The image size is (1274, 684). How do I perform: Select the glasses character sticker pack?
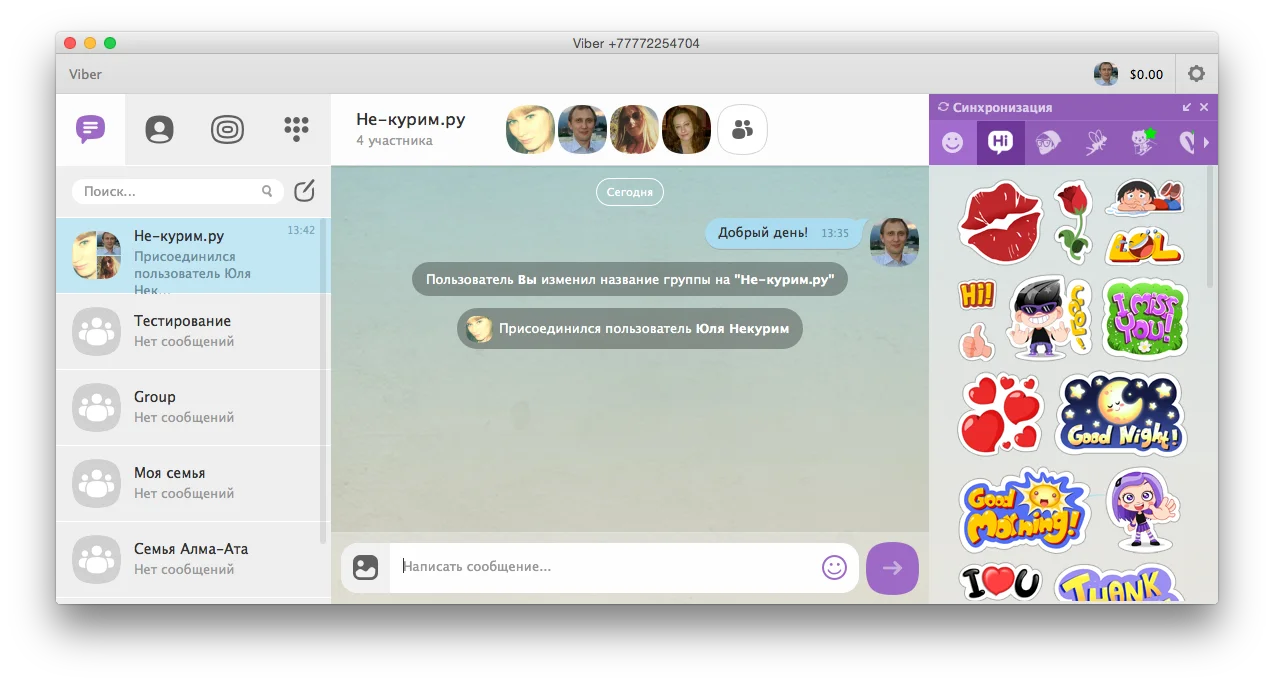tap(1047, 143)
